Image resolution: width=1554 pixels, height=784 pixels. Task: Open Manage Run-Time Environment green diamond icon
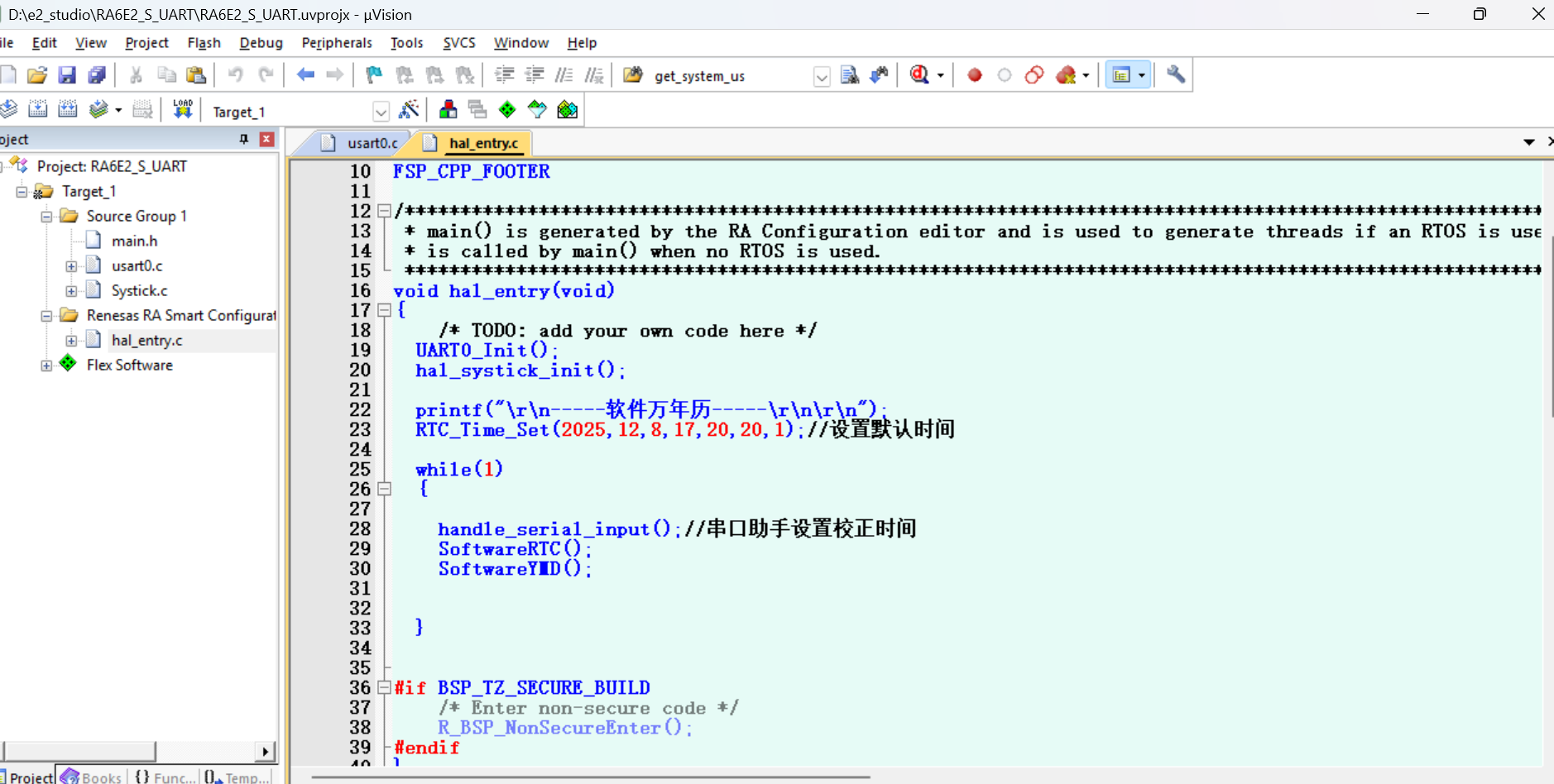coord(507,109)
